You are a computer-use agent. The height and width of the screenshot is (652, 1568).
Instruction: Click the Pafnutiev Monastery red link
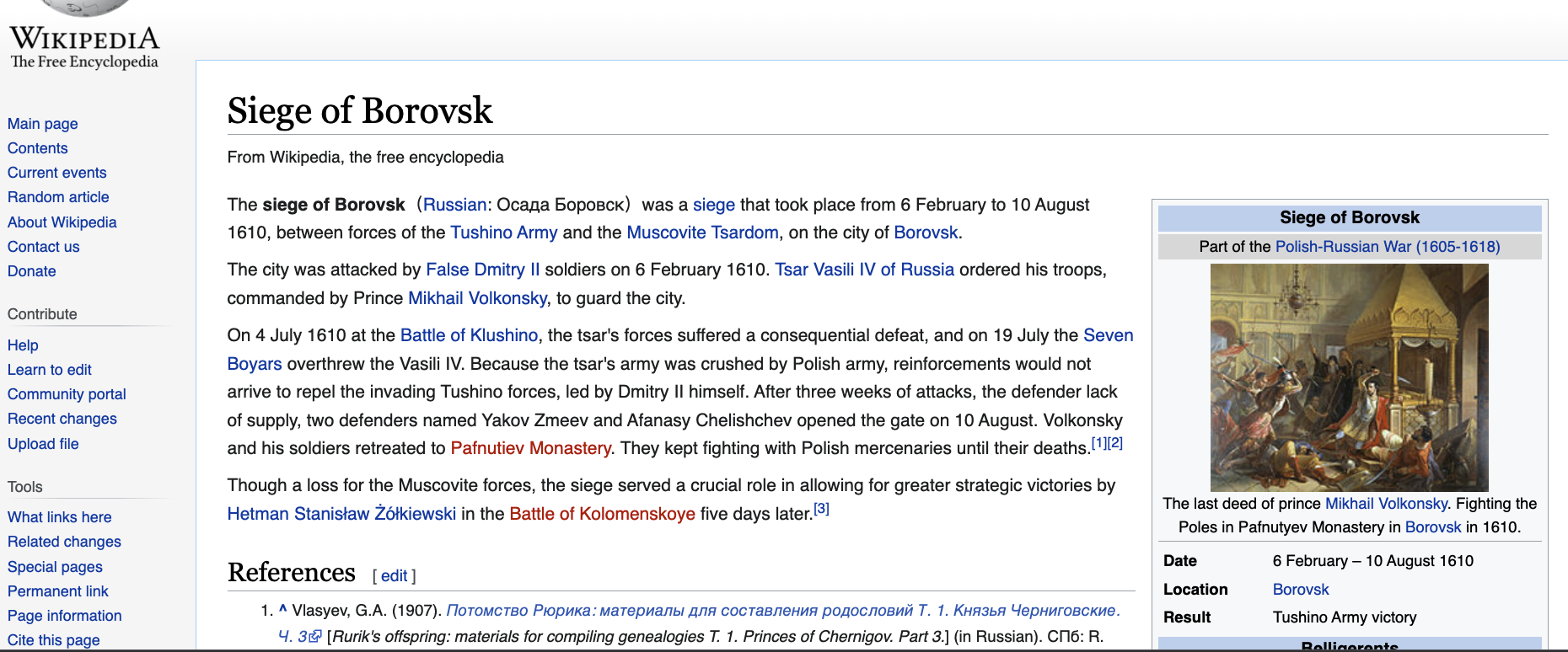click(530, 448)
